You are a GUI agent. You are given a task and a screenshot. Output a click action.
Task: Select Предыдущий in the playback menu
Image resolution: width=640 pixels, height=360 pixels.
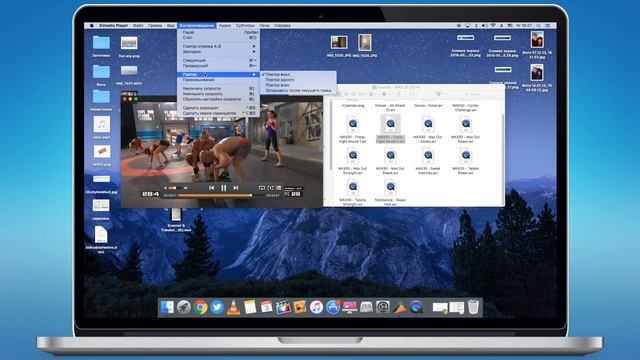[x=218, y=65]
